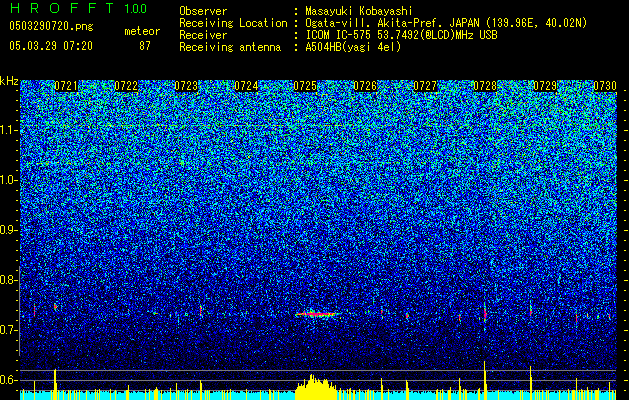
Task: Click the red echo trace below the 0728 marker
Action: (485, 313)
